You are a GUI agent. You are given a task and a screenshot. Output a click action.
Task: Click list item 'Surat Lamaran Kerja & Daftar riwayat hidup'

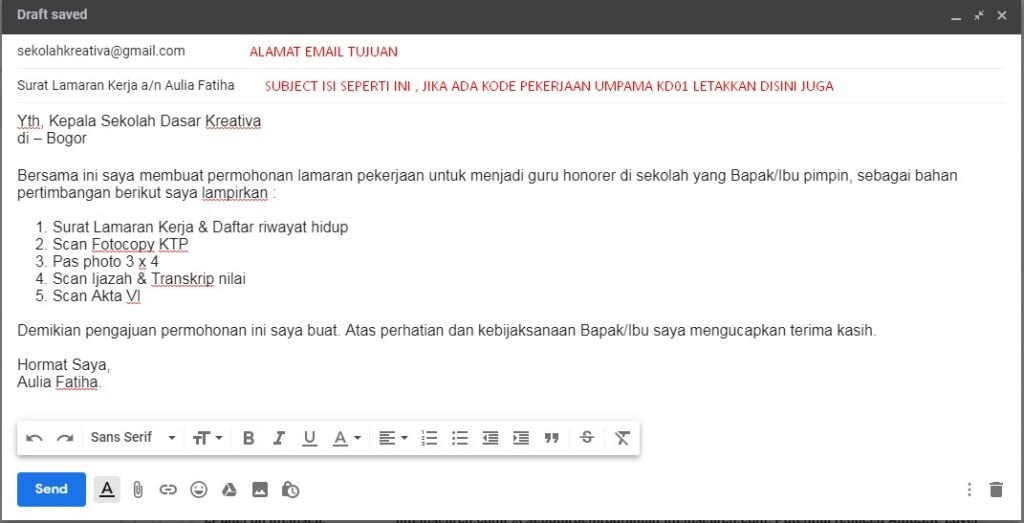pyautogui.click(x=200, y=227)
